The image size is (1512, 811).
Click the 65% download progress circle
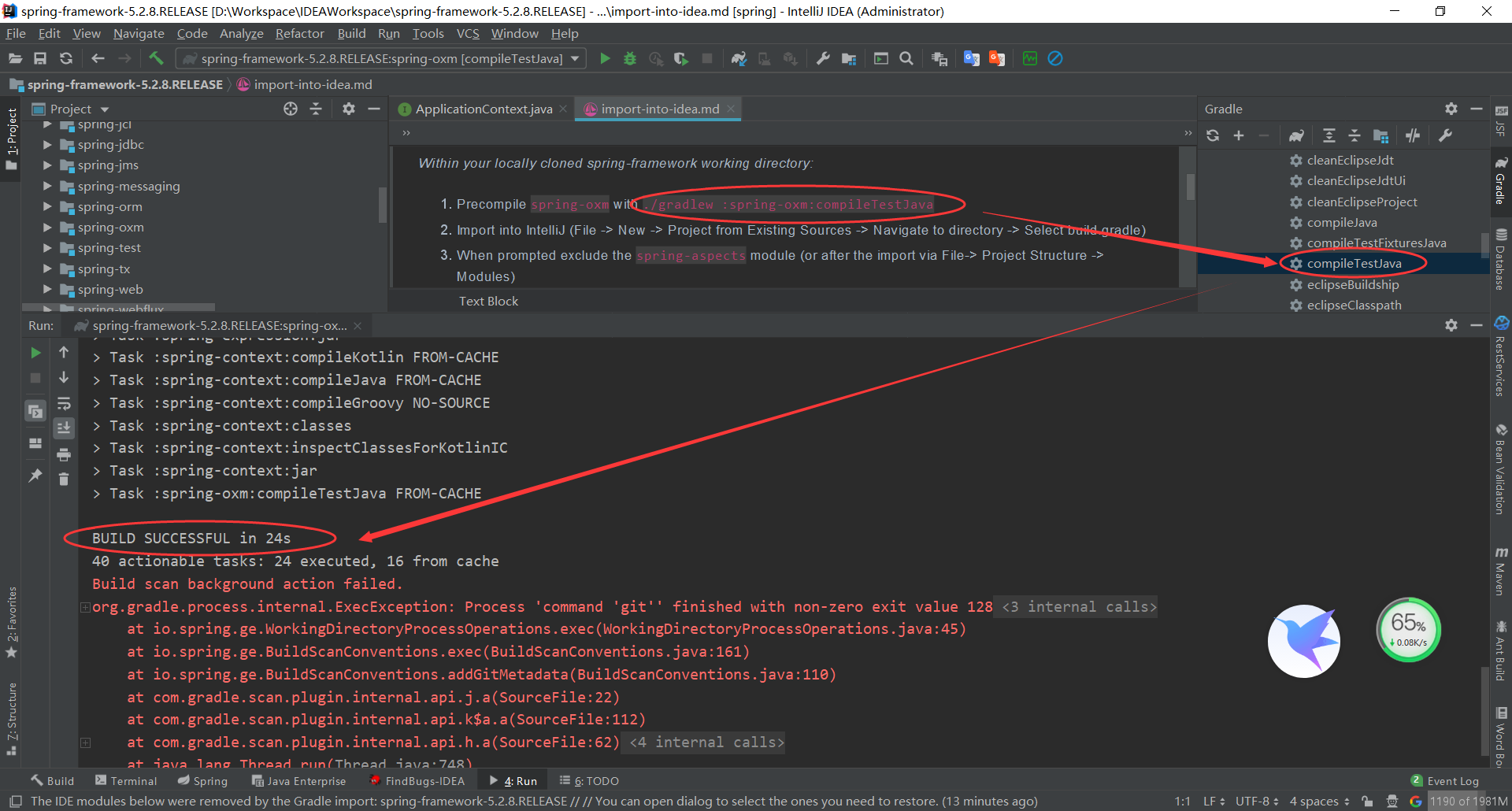click(1408, 629)
